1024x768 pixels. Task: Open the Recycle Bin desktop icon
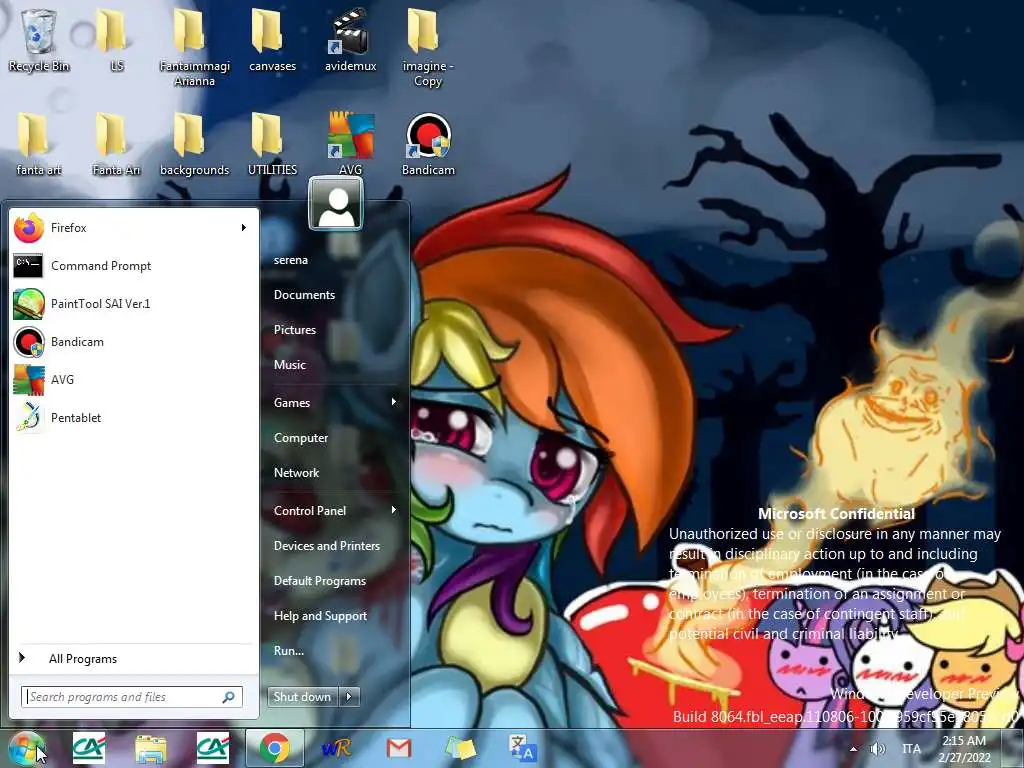tap(39, 40)
